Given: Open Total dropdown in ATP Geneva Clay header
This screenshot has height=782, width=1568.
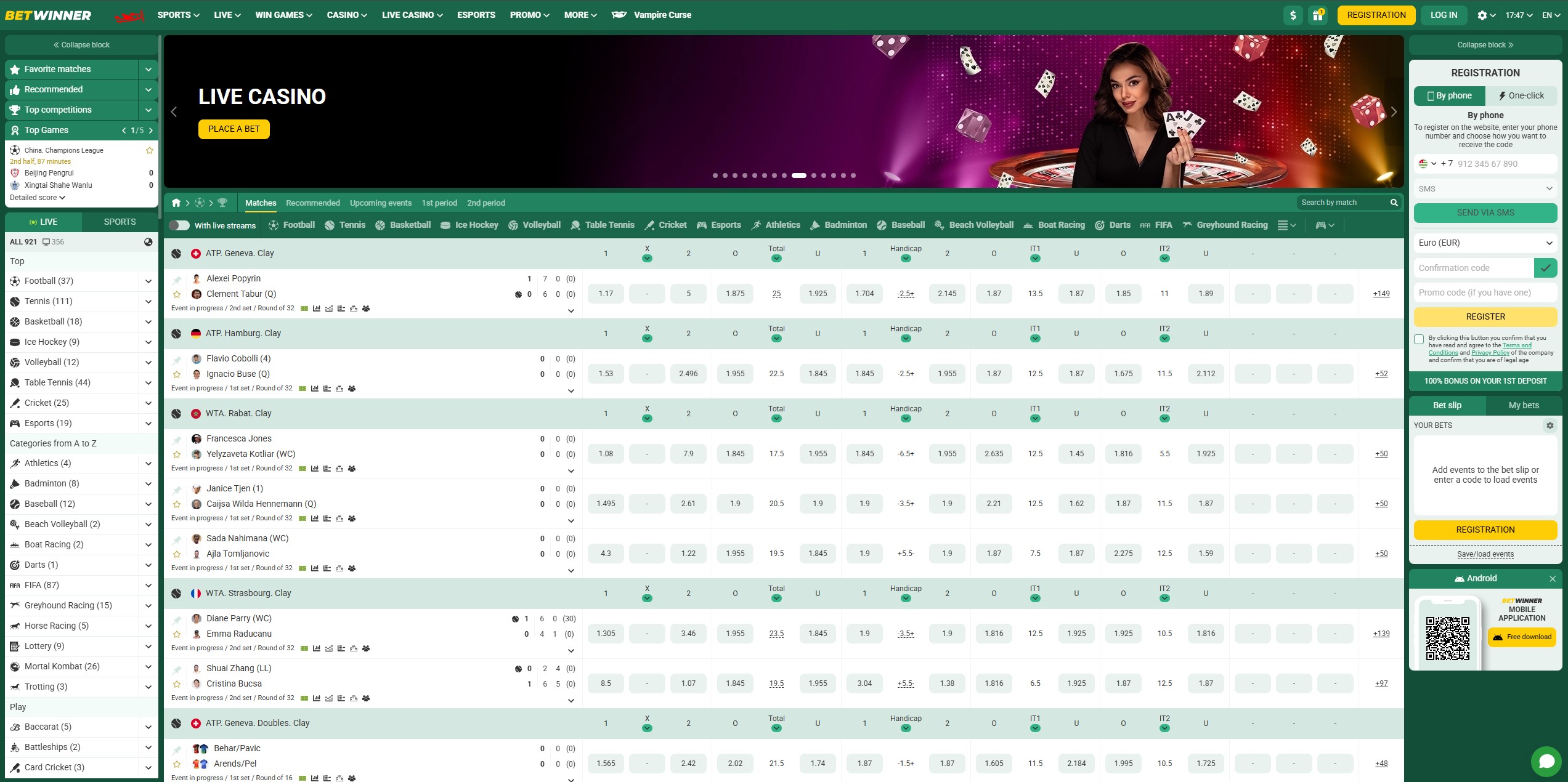Looking at the screenshot, I should tap(776, 259).
